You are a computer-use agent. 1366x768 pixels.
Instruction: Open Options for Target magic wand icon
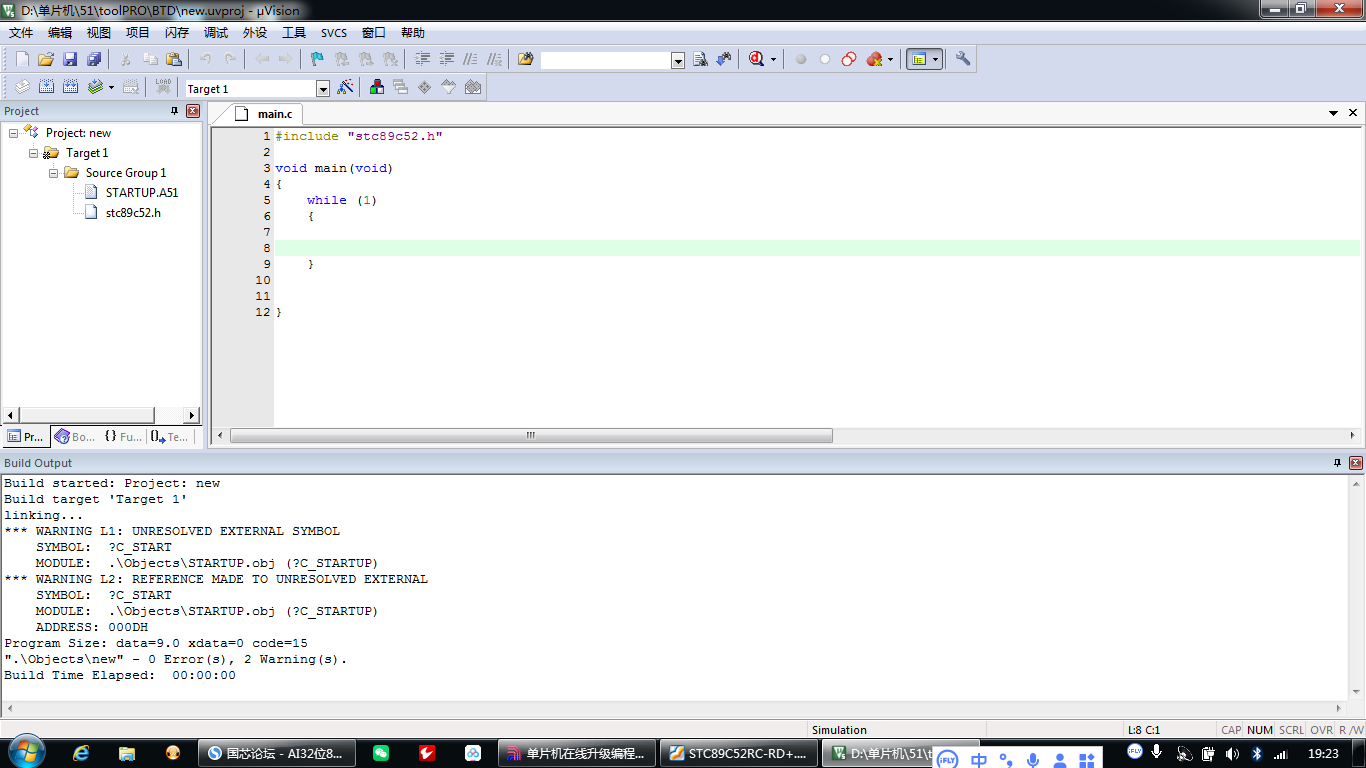(346, 88)
